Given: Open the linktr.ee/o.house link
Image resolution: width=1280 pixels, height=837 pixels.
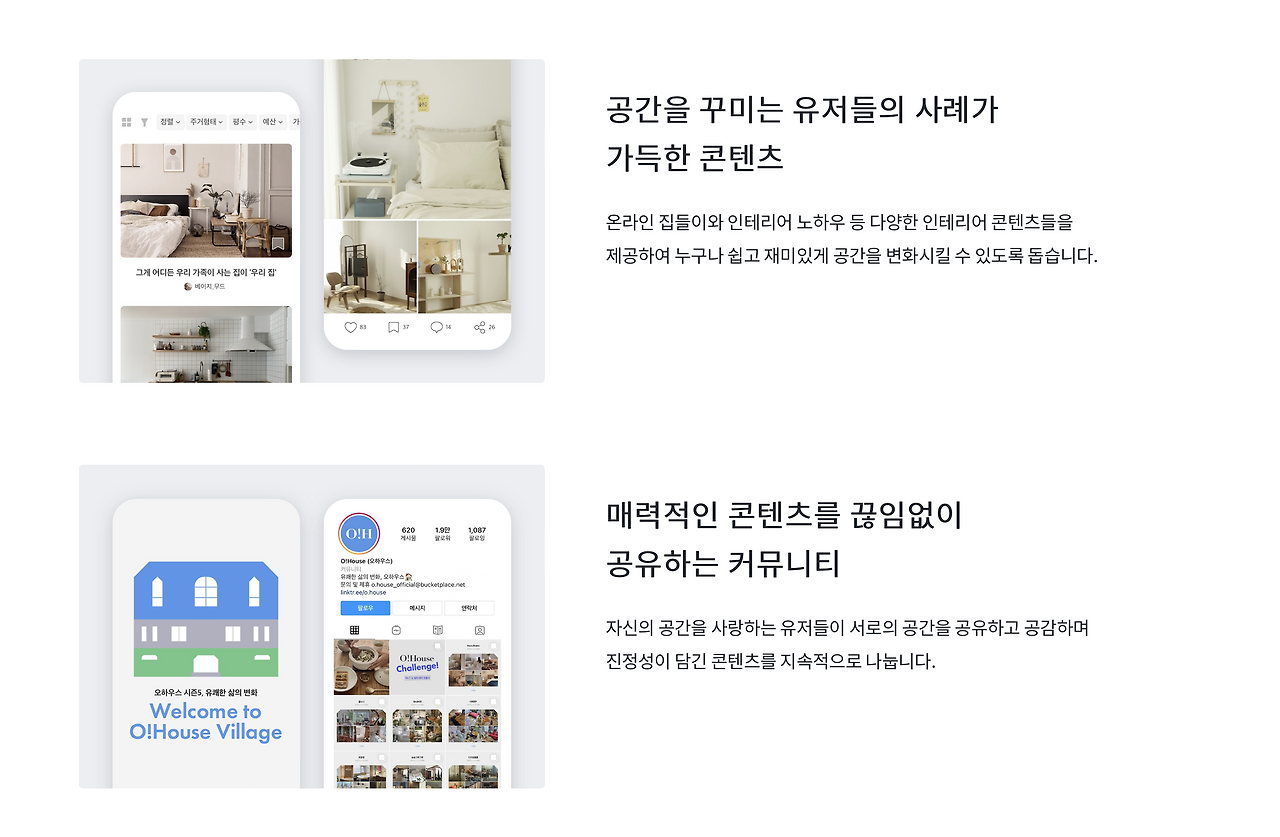Looking at the screenshot, I should tap(362, 593).
